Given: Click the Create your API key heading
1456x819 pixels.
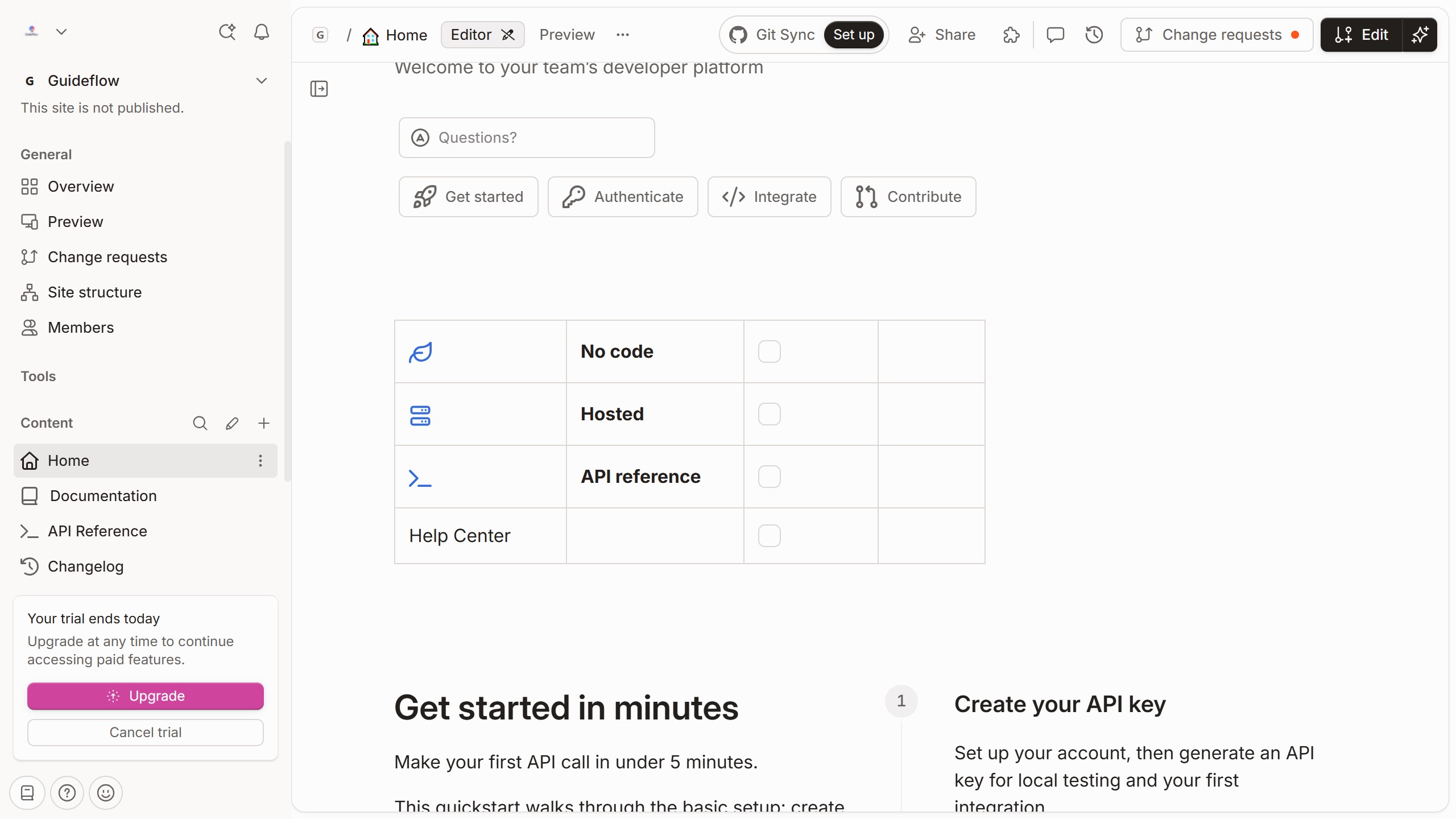Looking at the screenshot, I should [1060, 704].
